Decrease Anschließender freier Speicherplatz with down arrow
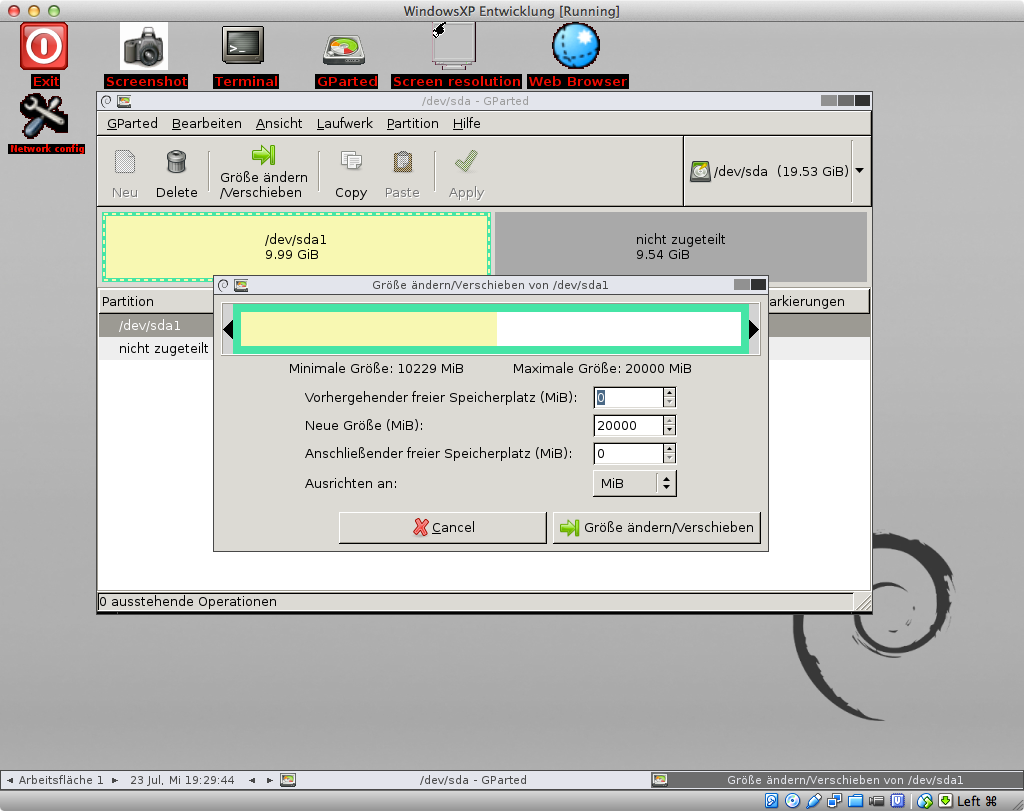The image size is (1024, 811). 669,458
